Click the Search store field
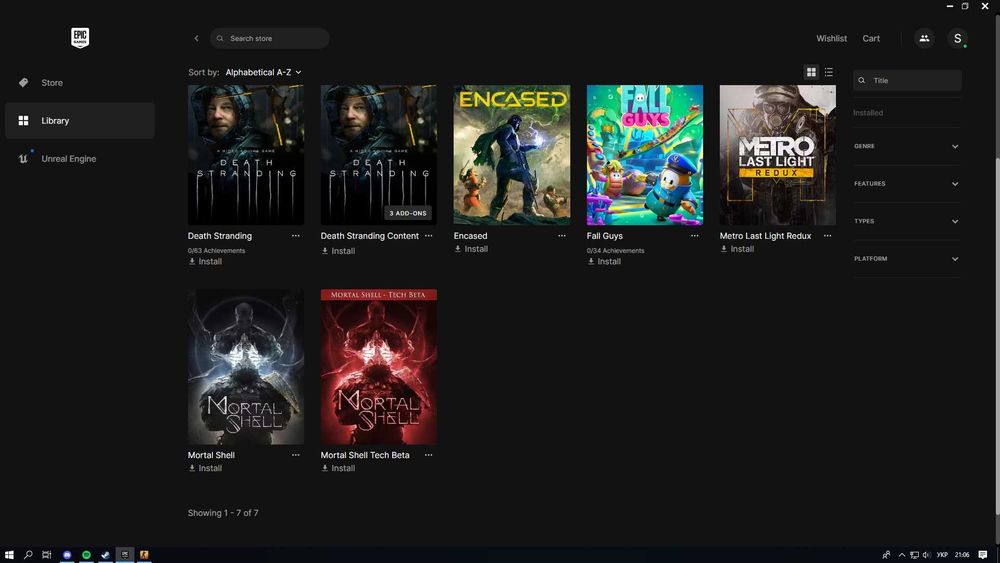The height and width of the screenshot is (563, 1000). point(270,38)
